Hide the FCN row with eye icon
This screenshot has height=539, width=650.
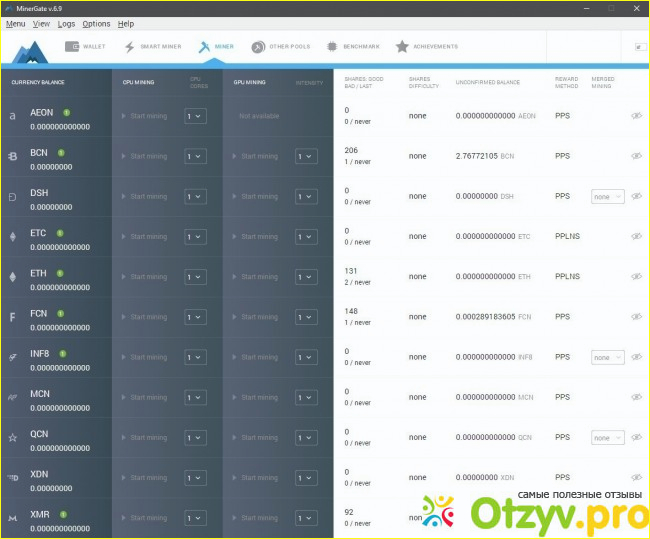(x=636, y=316)
